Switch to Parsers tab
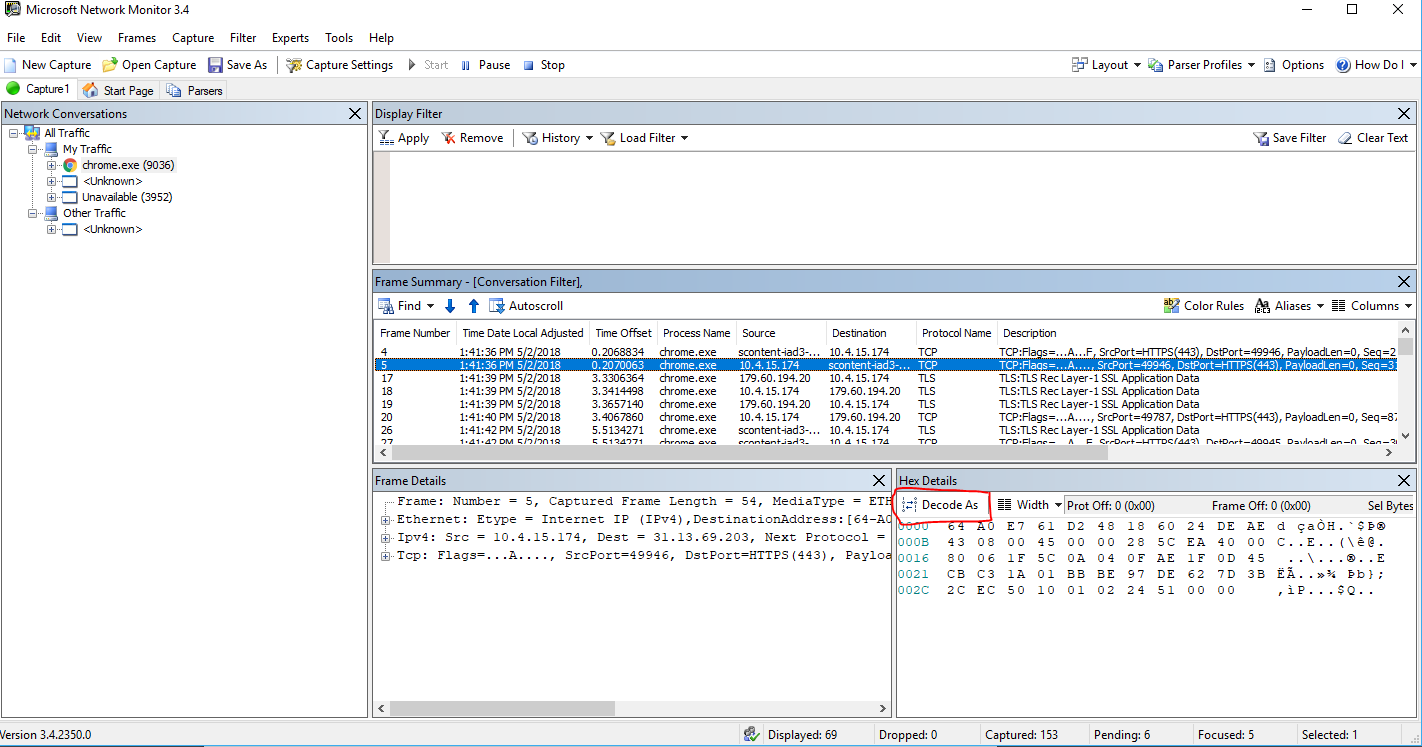 click(x=195, y=90)
